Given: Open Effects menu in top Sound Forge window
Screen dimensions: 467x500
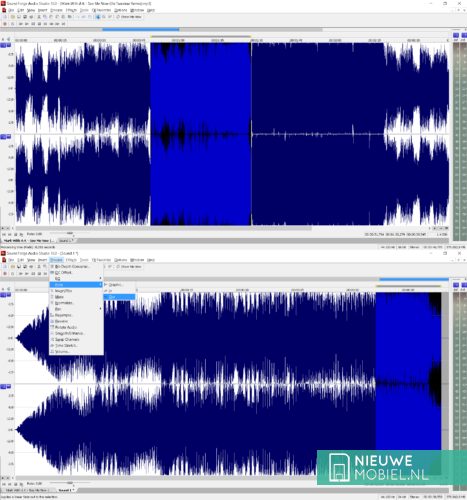Looking at the screenshot, I should click(71, 10).
